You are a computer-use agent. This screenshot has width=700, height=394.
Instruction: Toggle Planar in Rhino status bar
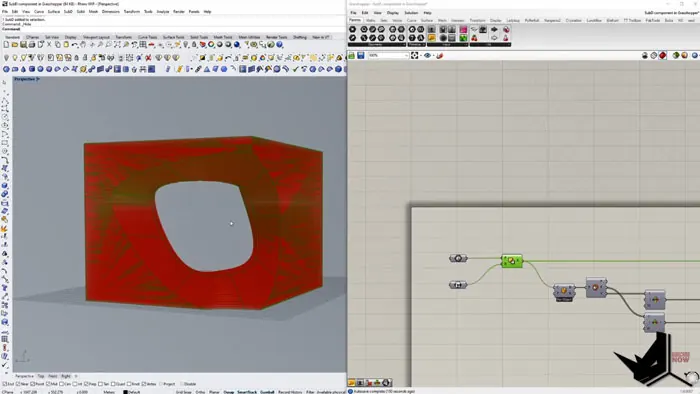click(x=214, y=392)
